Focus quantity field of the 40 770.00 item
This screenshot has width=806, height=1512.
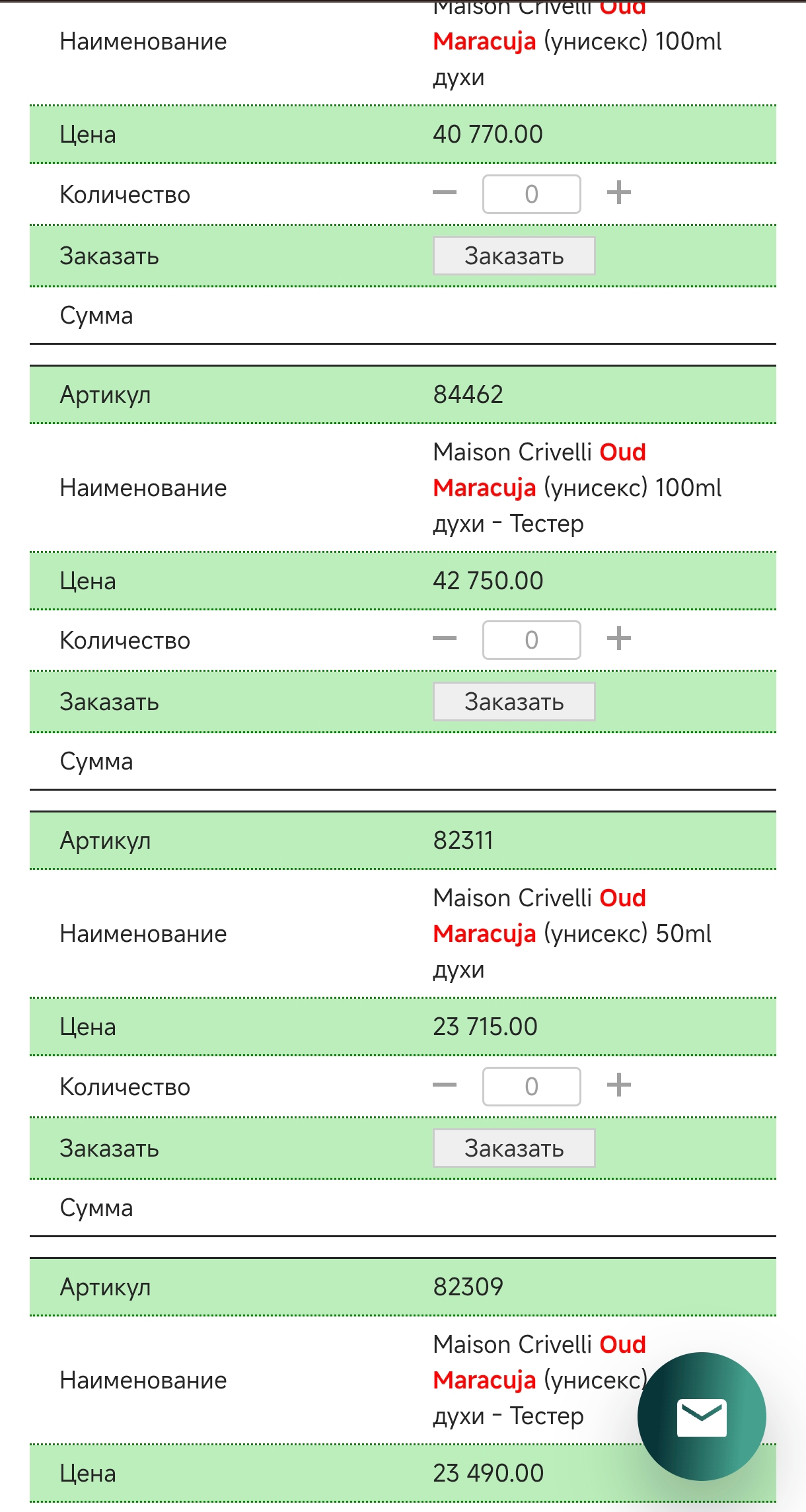[532, 194]
